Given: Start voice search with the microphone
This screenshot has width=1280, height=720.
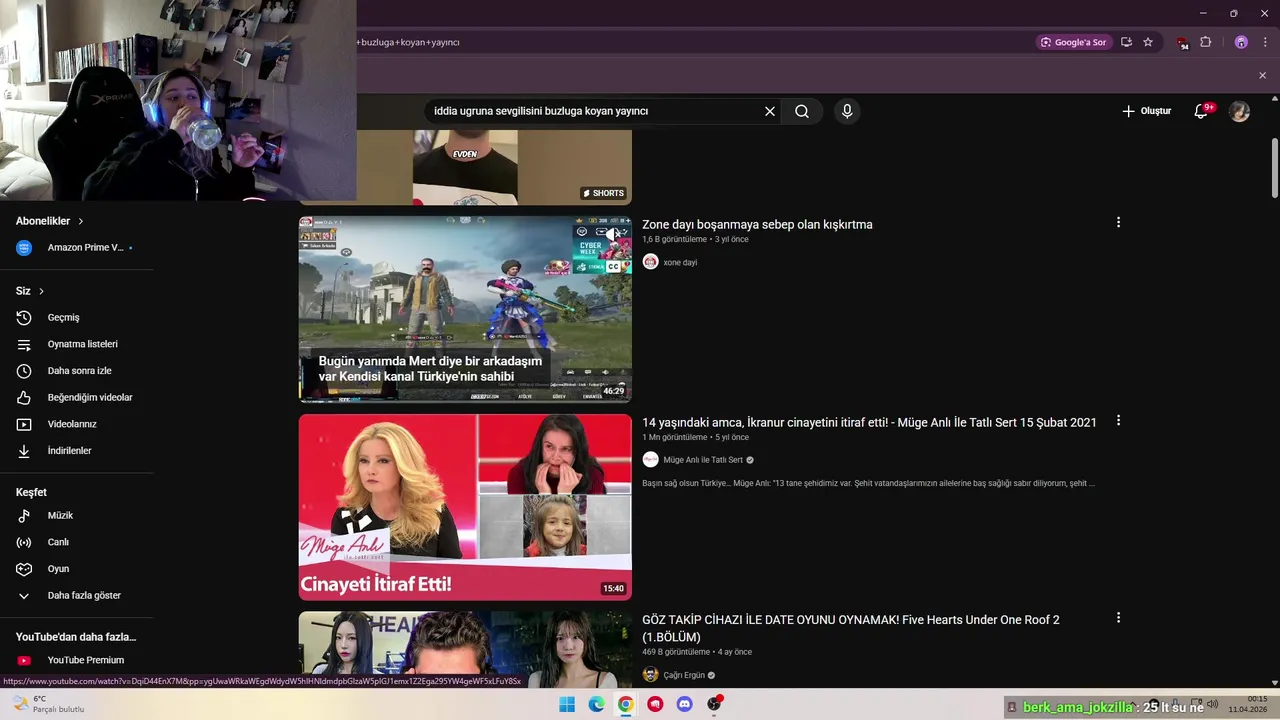Looking at the screenshot, I should click(847, 111).
